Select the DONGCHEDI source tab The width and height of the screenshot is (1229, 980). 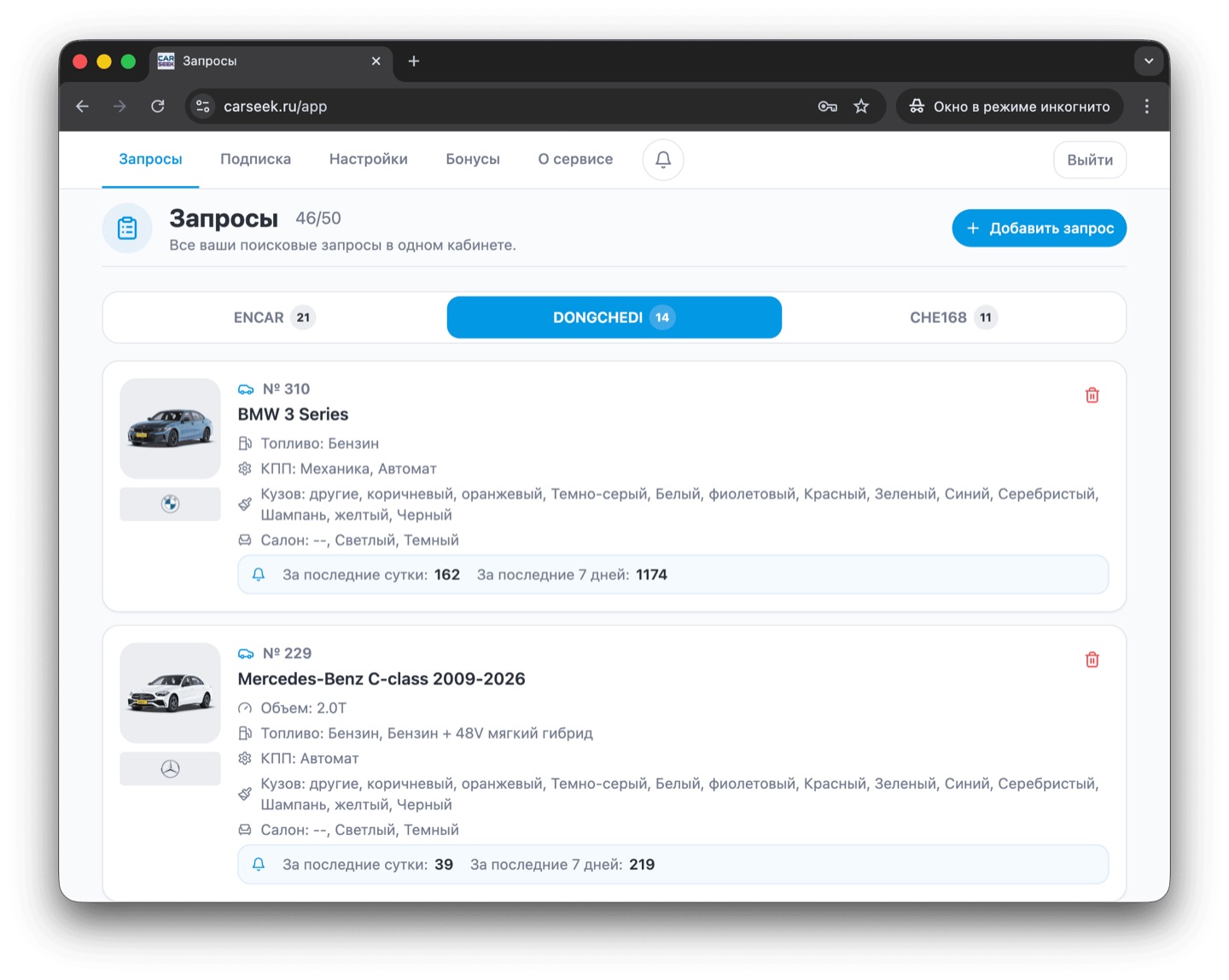click(x=614, y=318)
